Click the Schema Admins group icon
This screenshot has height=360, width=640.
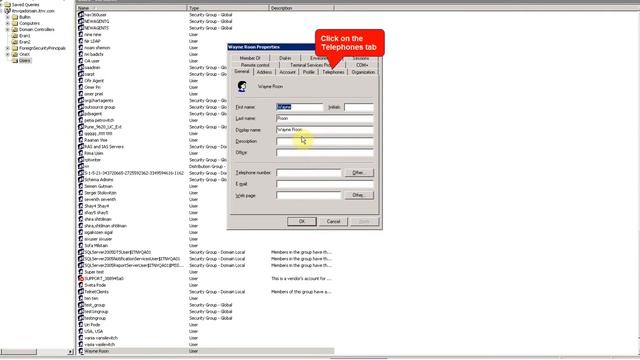click(x=81, y=180)
